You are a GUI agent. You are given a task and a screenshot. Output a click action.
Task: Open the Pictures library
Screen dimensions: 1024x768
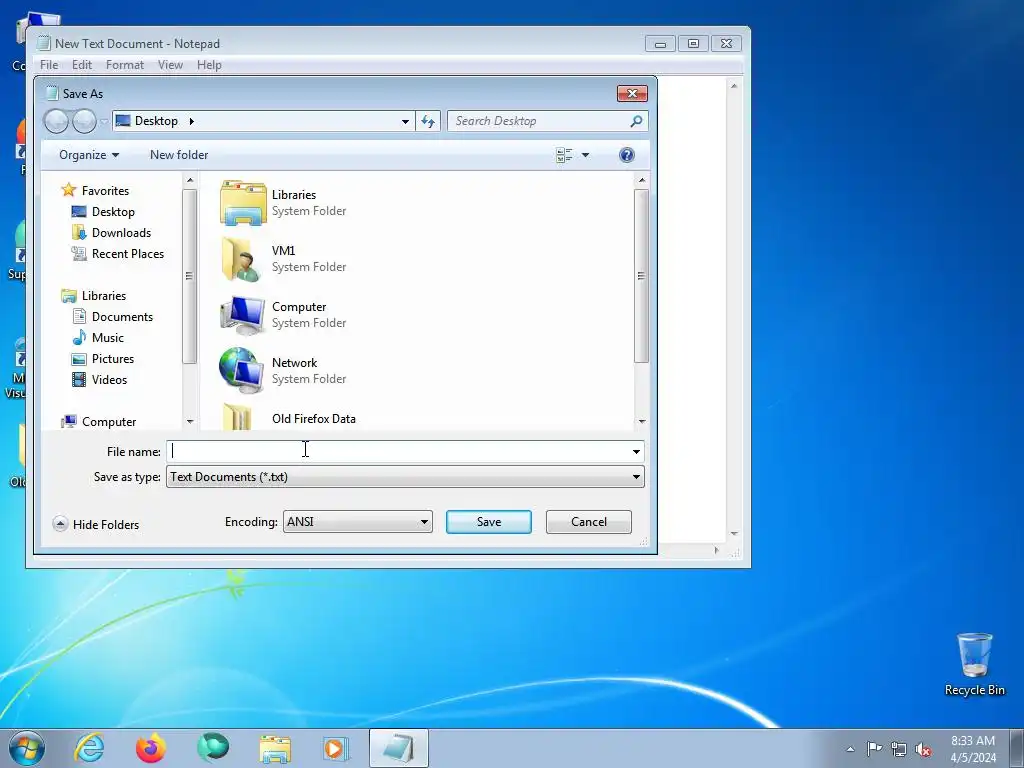click(113, 359)
